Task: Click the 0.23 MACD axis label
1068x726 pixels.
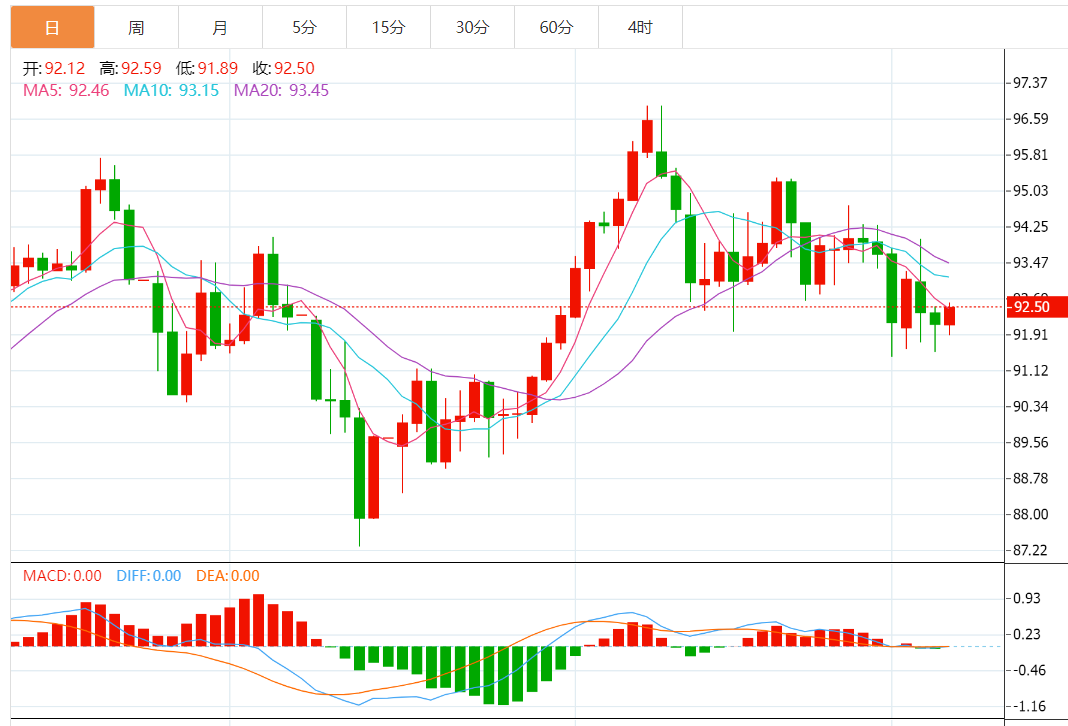Action: (1027, 635)
